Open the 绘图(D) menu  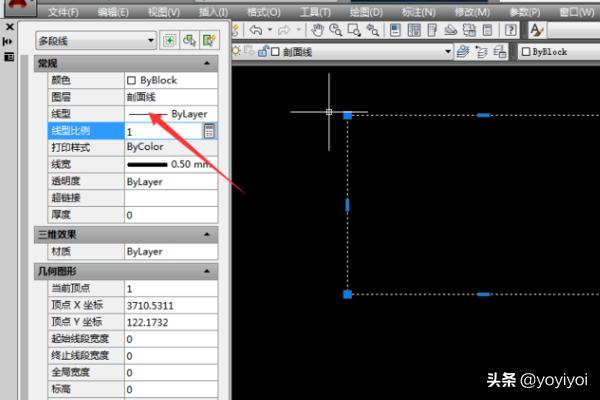tap(366, 12)
